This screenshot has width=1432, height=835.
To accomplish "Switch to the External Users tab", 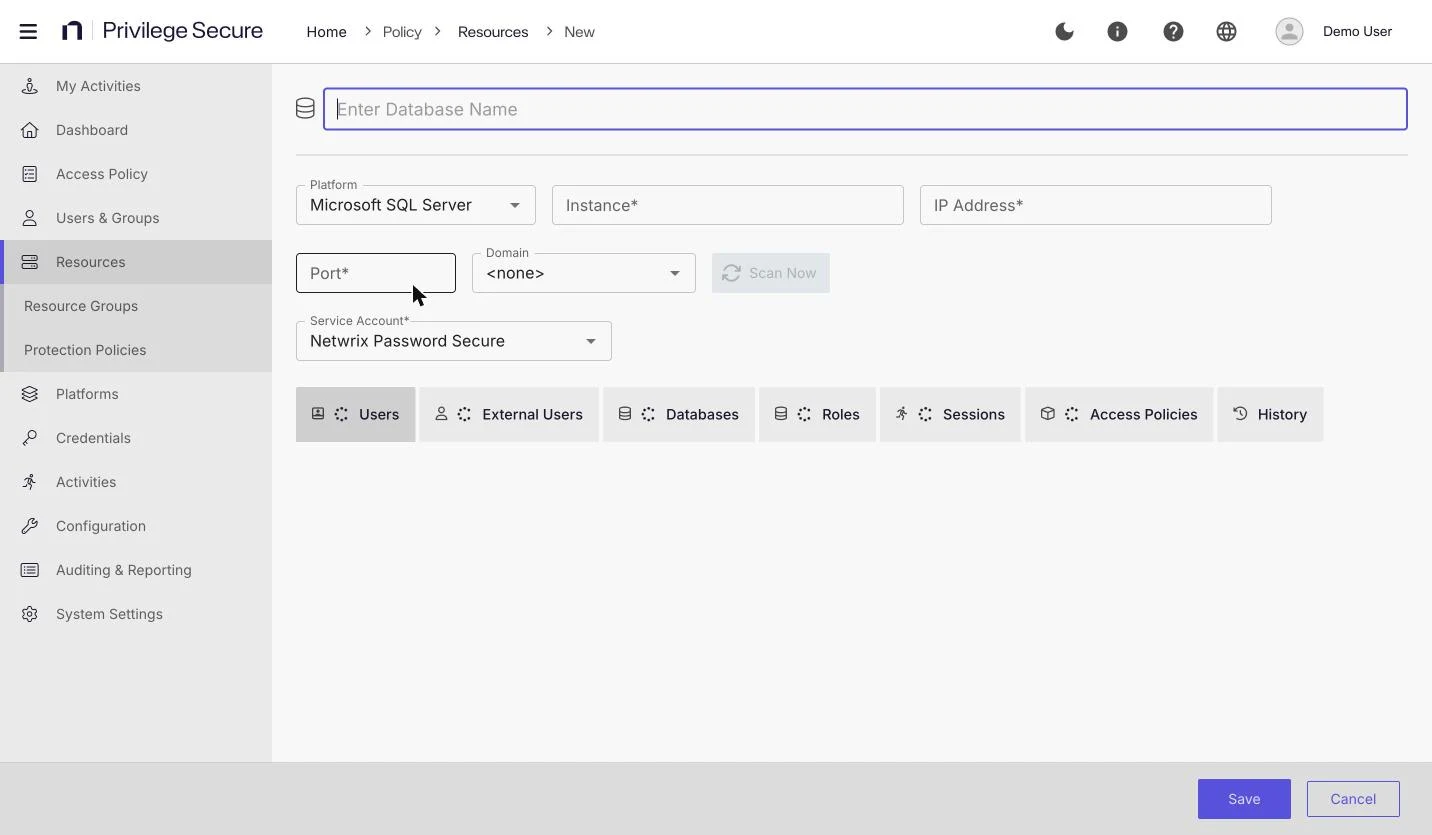I will pyautogui.click(x=509, y=414).
